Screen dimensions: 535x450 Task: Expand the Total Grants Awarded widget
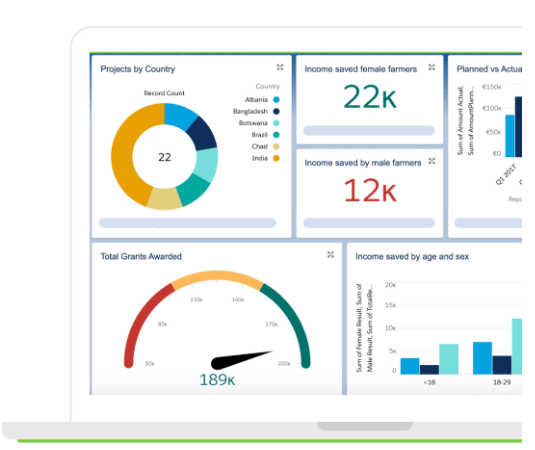(x=330, y=255)
